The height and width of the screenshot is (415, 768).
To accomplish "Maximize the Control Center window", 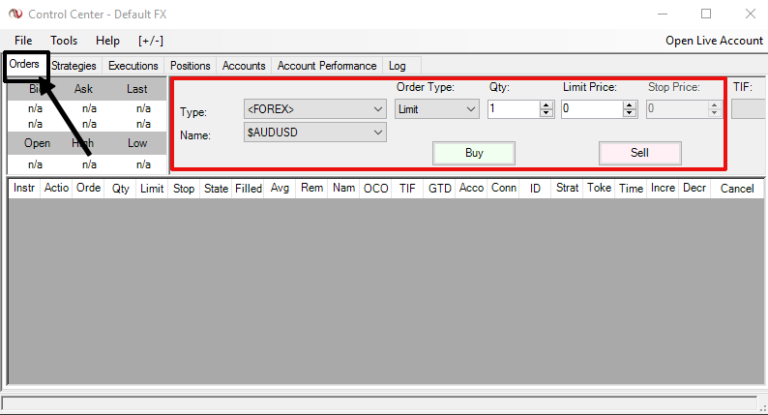I will click(x=706, y=14).
